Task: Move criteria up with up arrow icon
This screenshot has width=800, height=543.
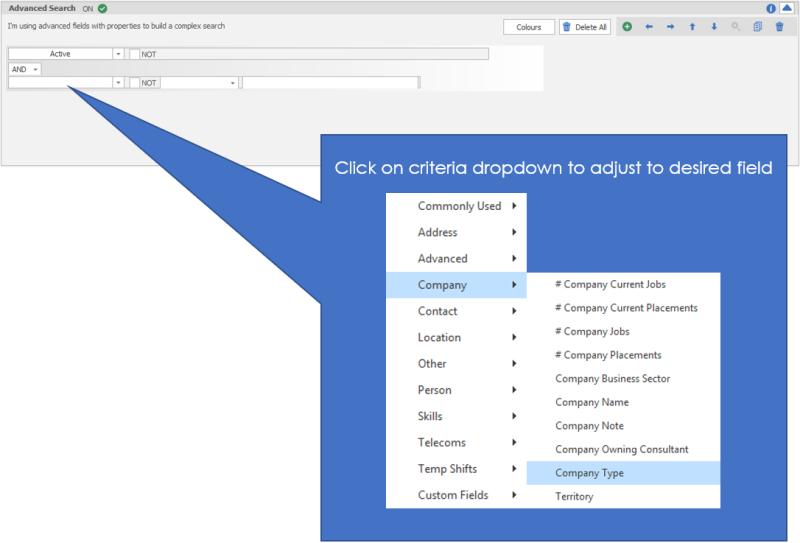Action: click(x=692, y=27)
